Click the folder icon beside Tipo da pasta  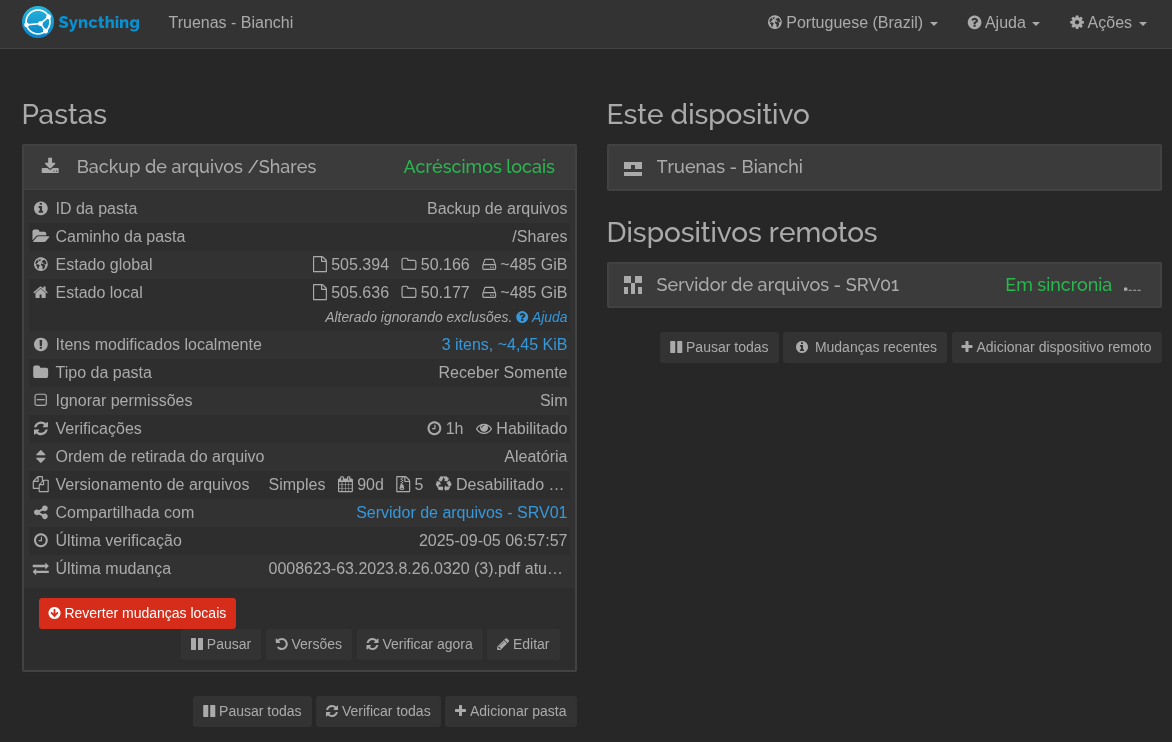tap(41, 372)
